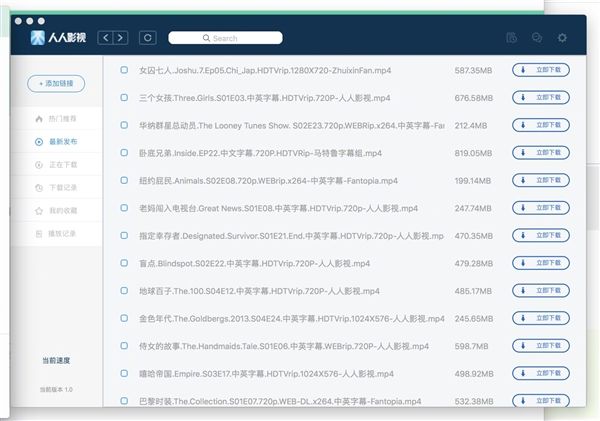Open the settings gear icon
This screenshot has width=600, height=421.
click(x=562, y=38)
